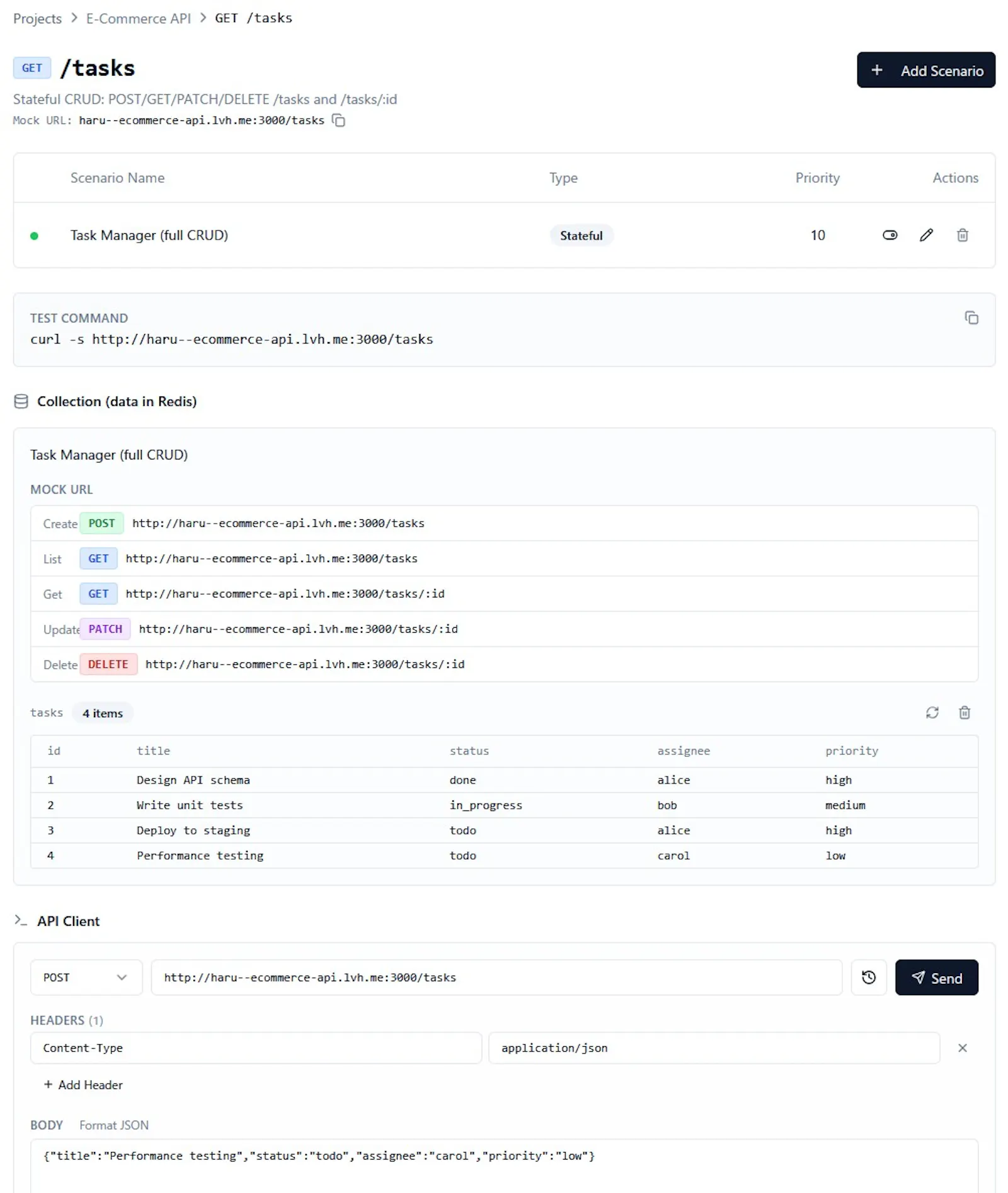Click the medium priority cell
This screenshot has width=1008, height=1193.
click(x=845, y=805)
